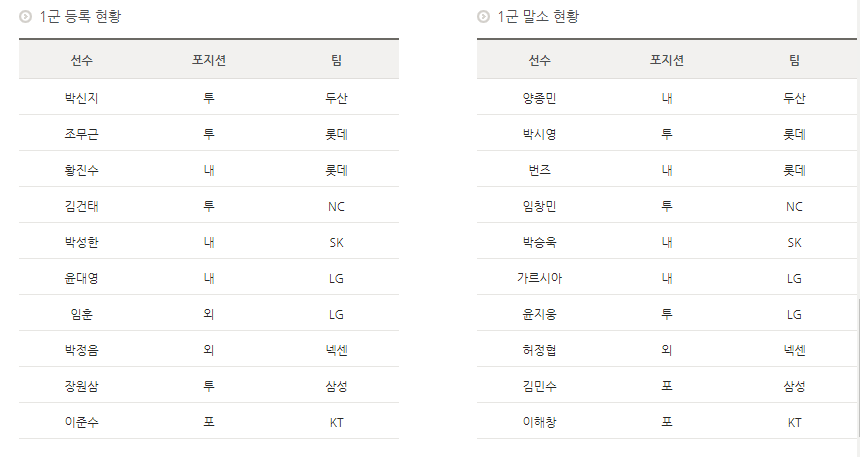Select the 포지션 header in 말소 table
This screenshot has height=457, width=860.
coord(667,60)
